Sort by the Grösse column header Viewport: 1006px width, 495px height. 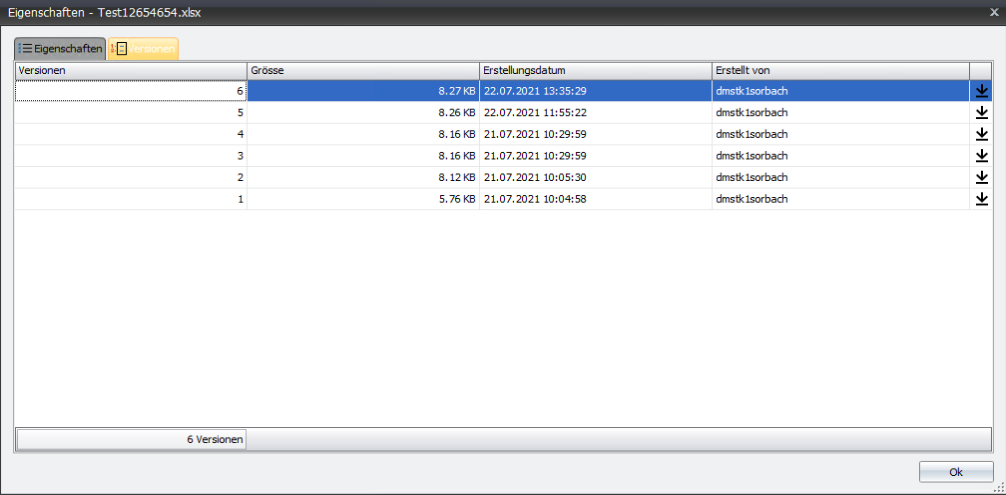(x=363, y=69)
